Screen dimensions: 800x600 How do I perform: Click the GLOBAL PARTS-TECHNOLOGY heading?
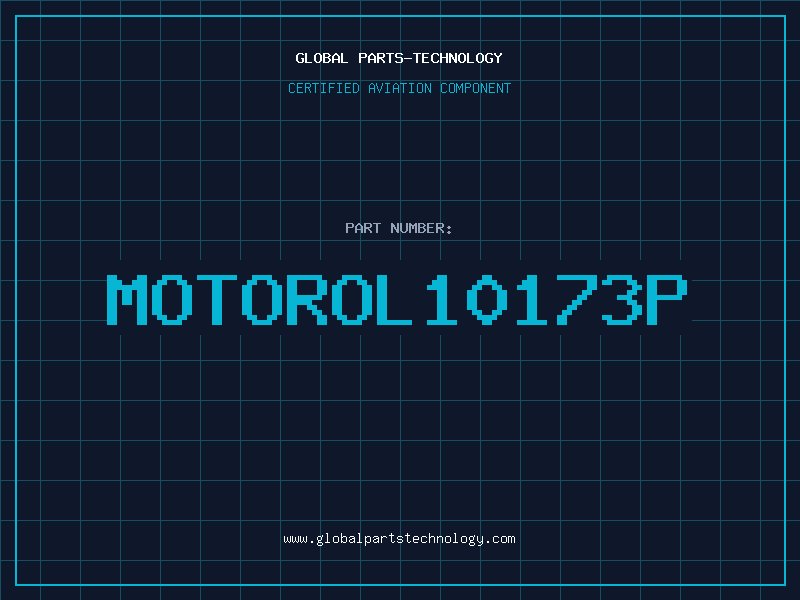pos(399,58)
